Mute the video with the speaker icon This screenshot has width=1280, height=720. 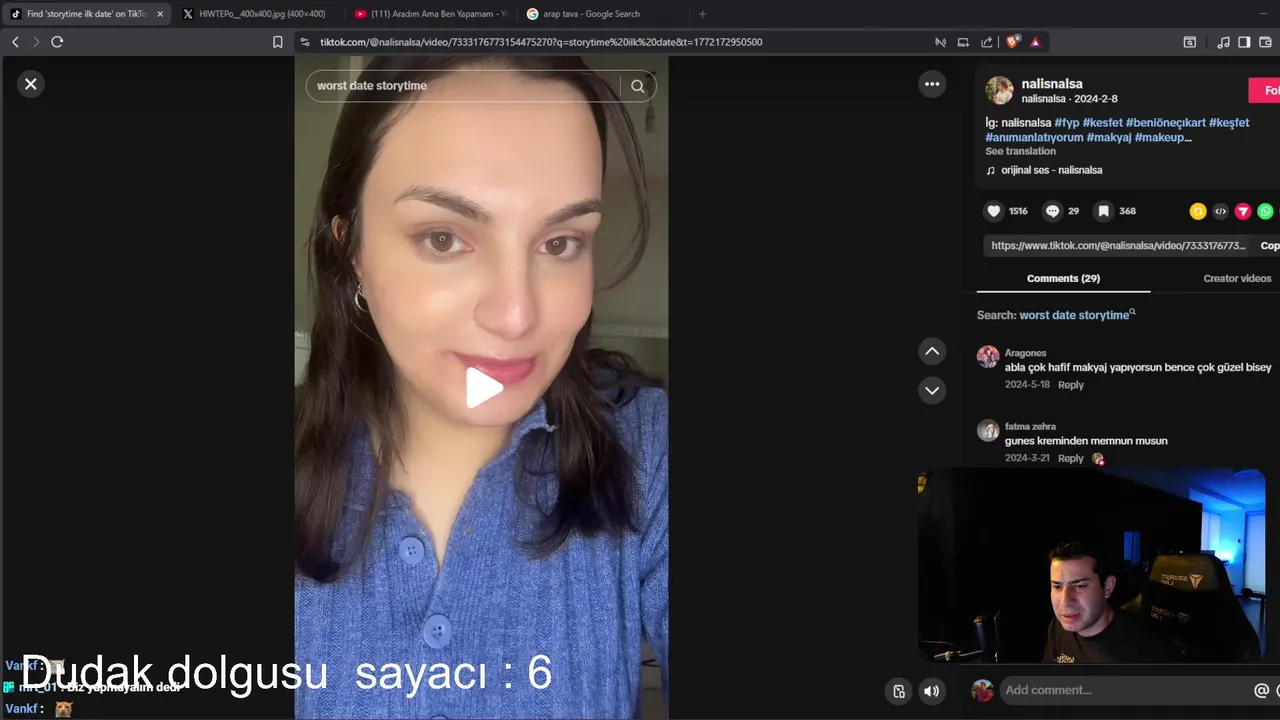click(932, 691)
